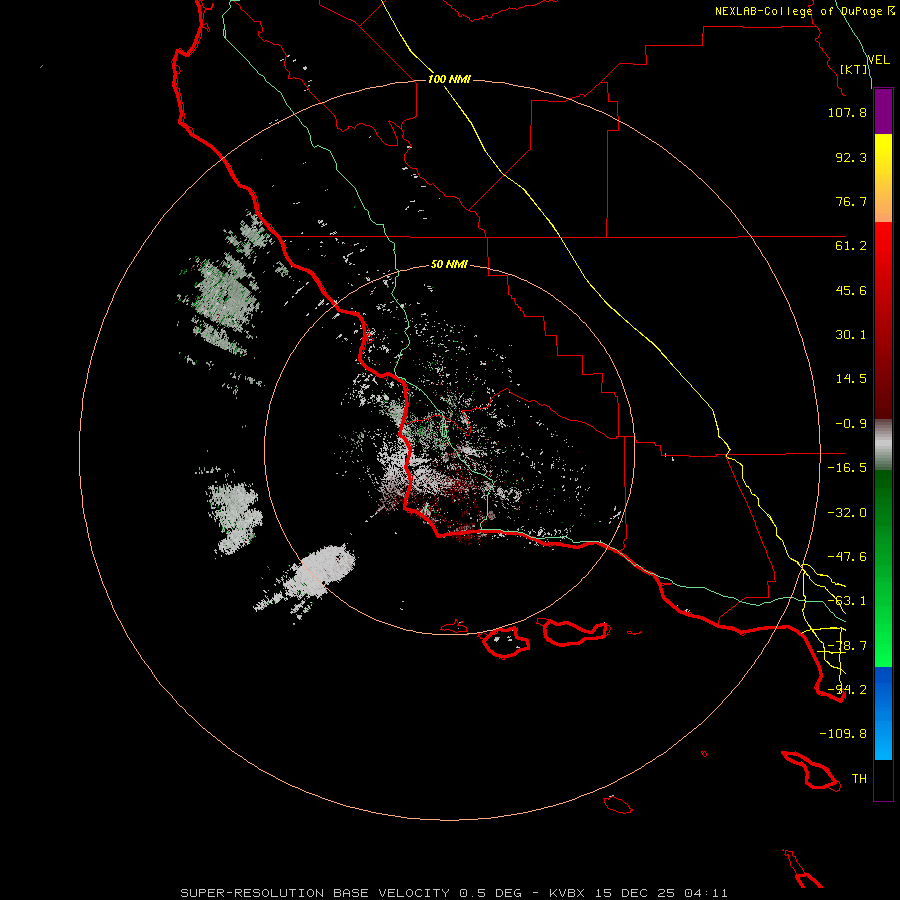Click the -32.0 velocity scale value

click(847, 513)
